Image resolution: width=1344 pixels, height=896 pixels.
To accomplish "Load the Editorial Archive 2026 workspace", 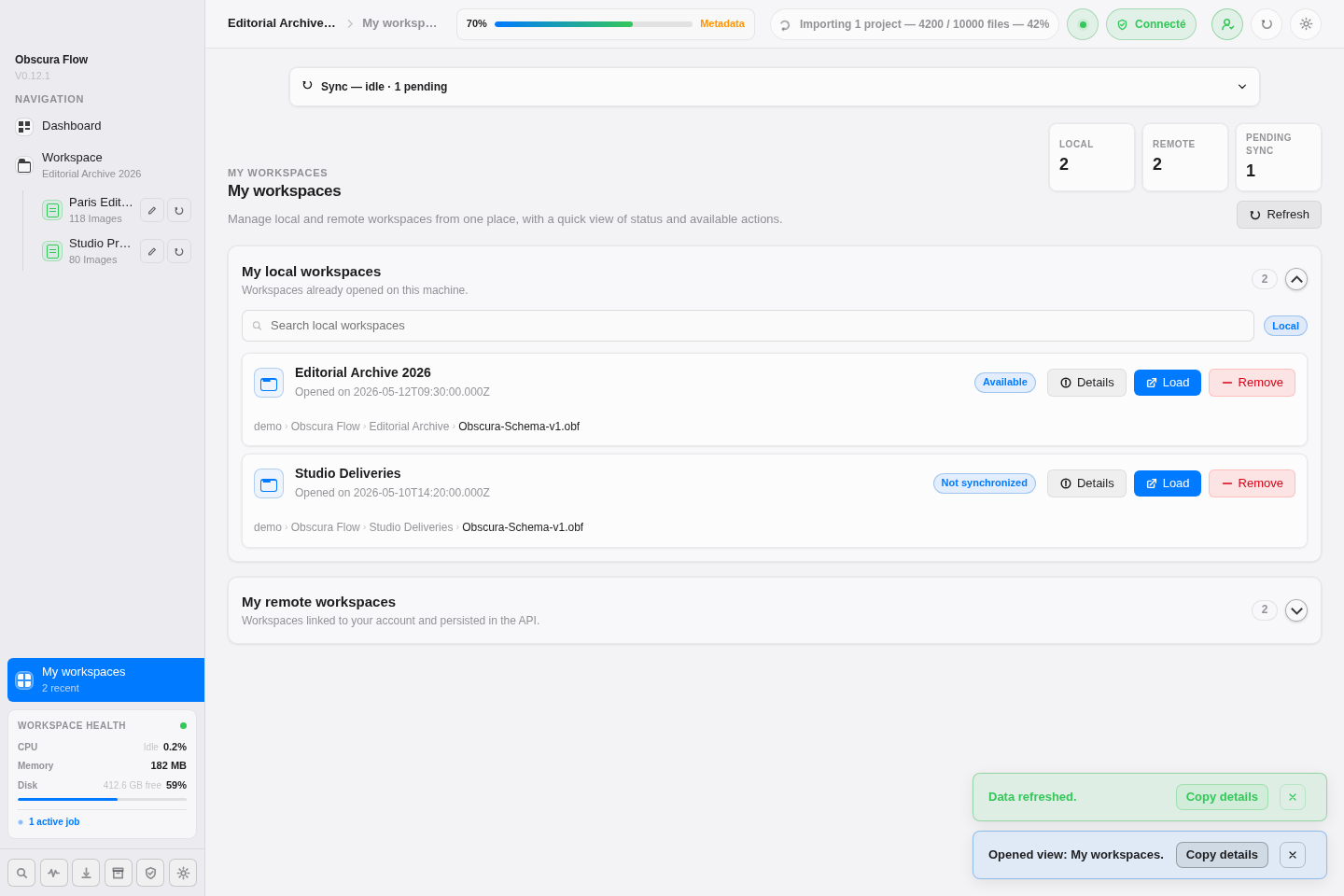I will [x=1168, y=383].
